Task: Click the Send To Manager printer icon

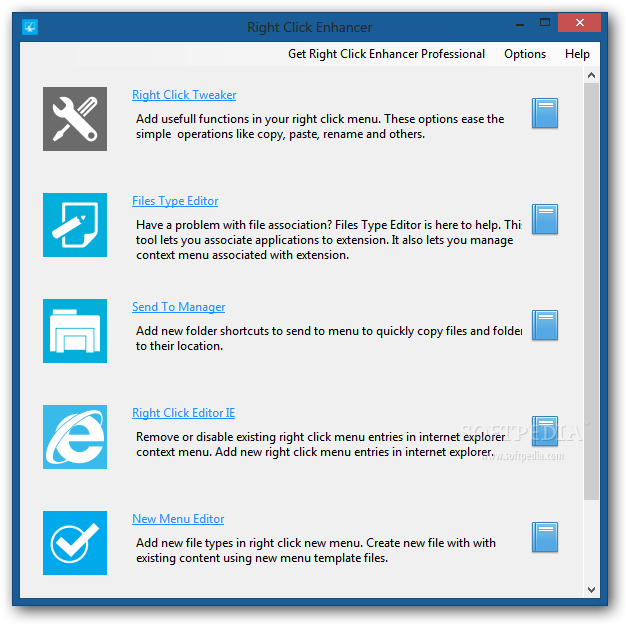Action: coord(75,331)
